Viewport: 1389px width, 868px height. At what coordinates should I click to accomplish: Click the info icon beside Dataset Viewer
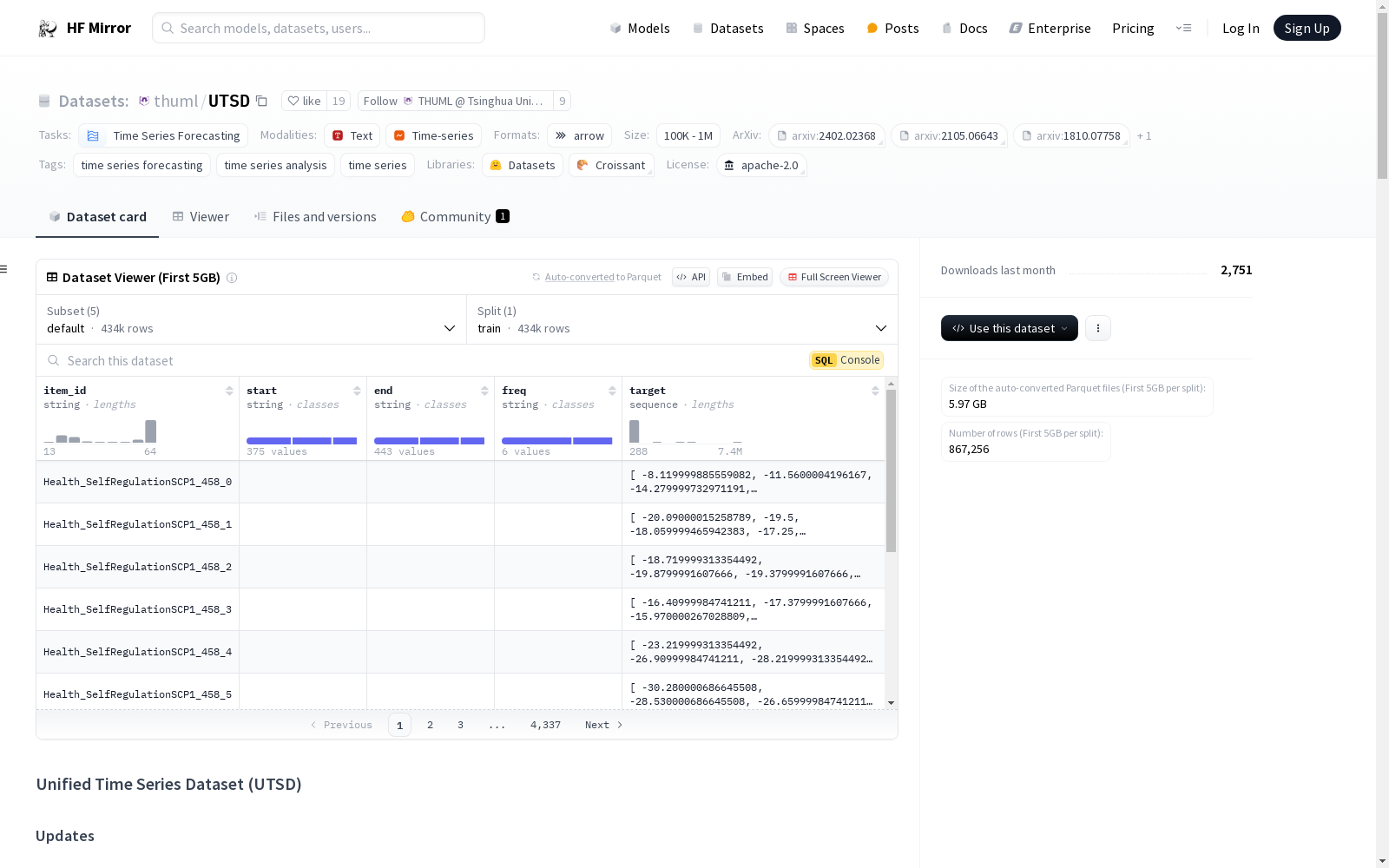point(232,278)
